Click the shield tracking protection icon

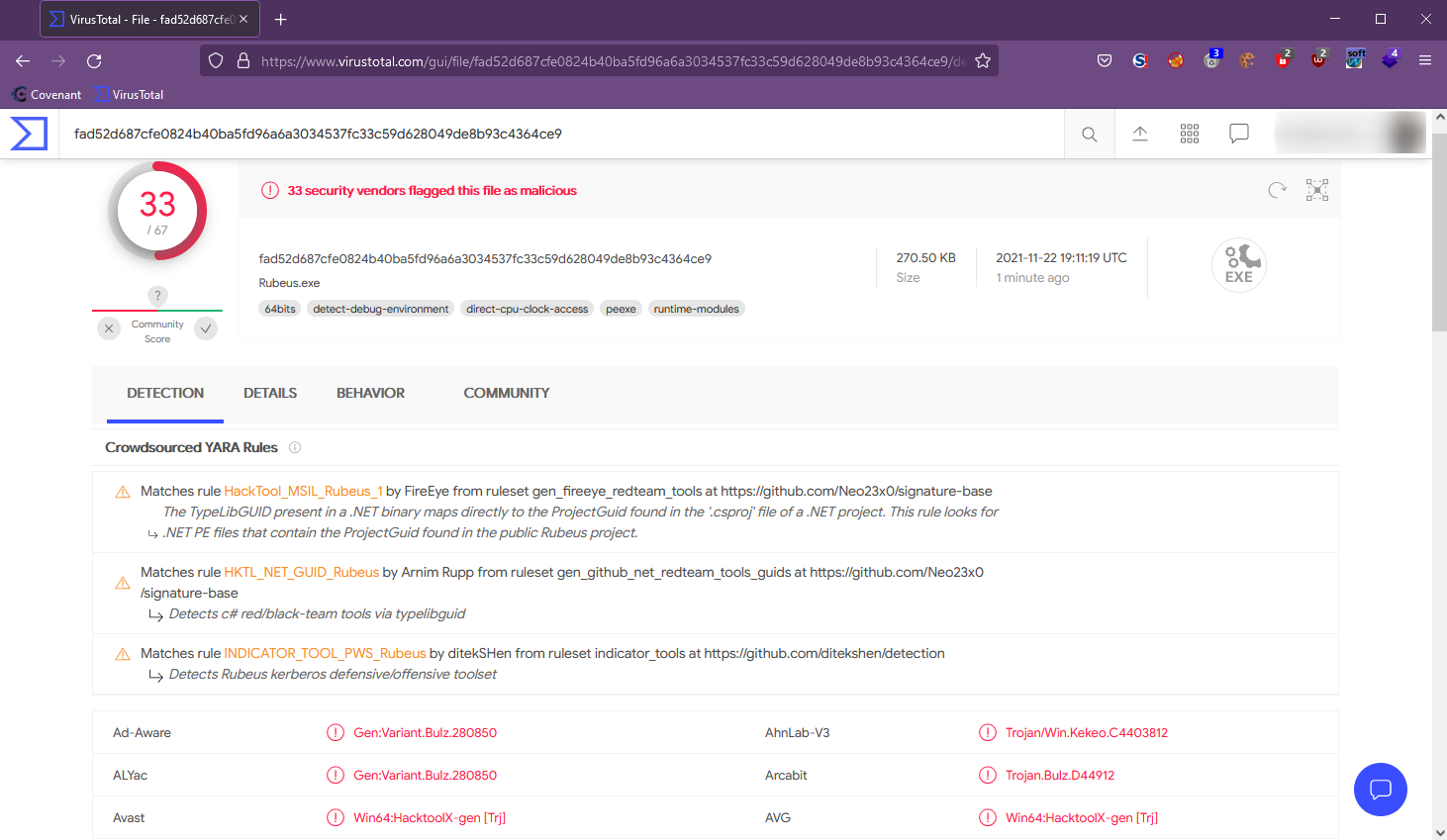[216, 61]
